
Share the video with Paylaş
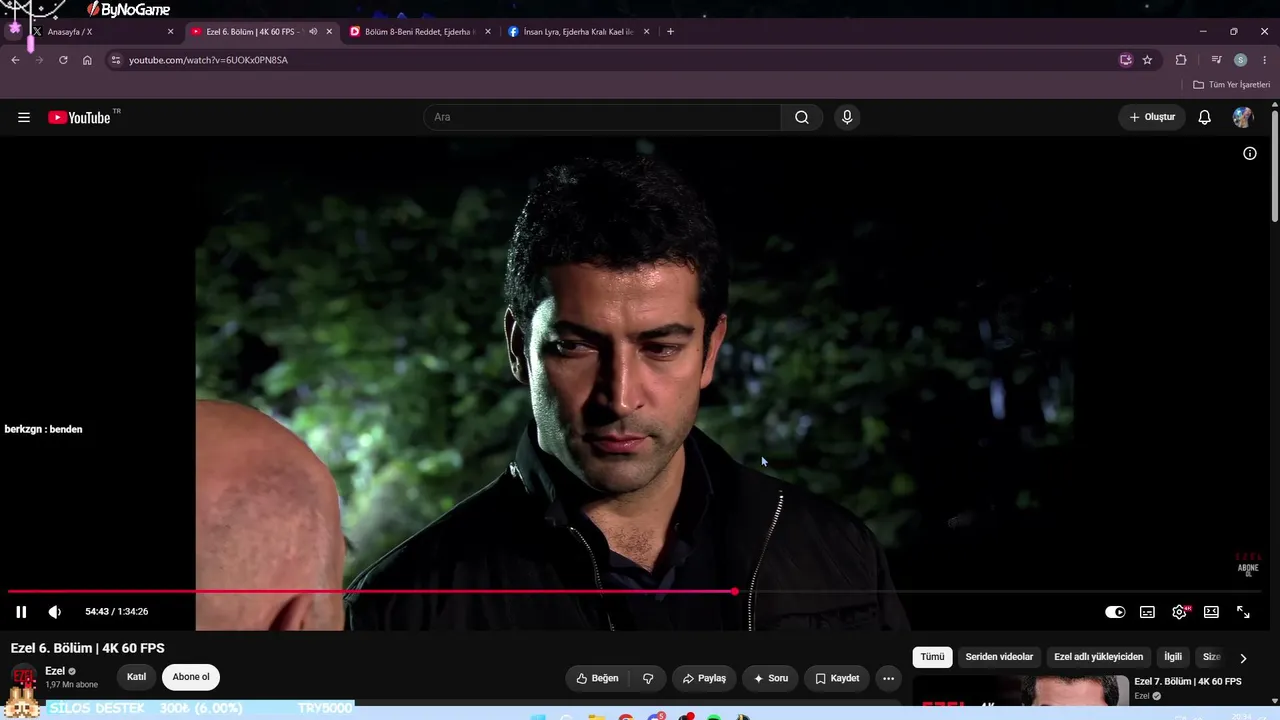click(x=704, y=678)
